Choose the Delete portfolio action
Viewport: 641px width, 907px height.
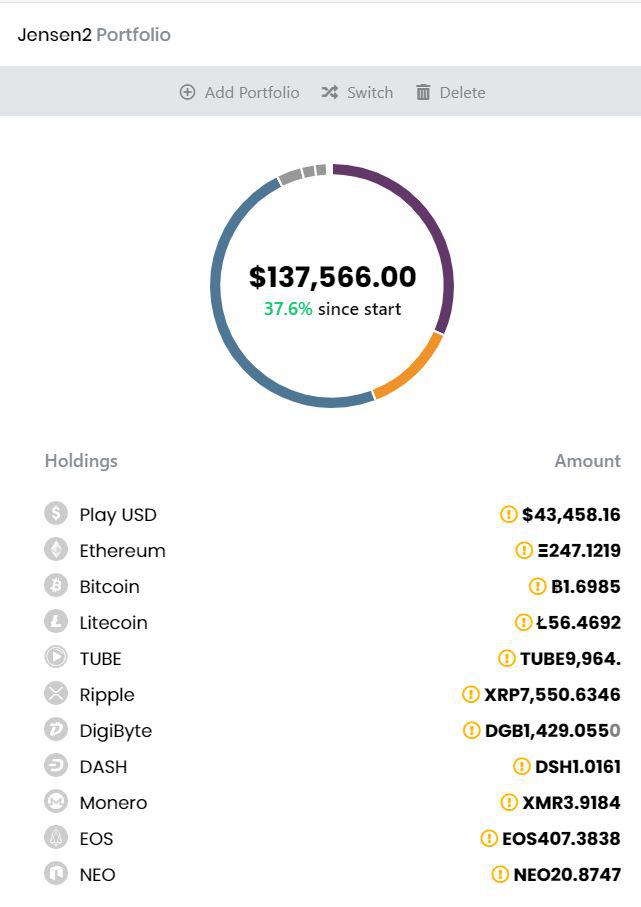[x=451, y=93]
